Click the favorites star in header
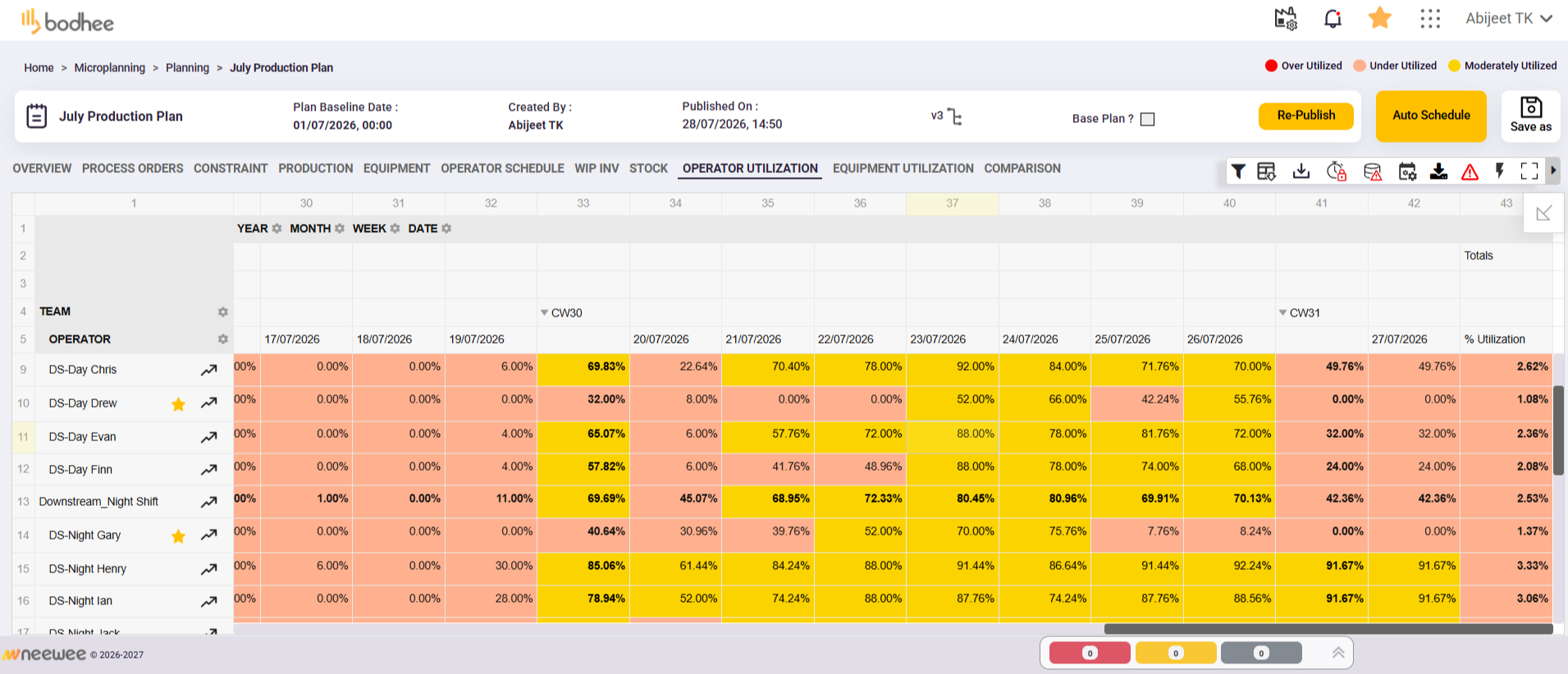This screenshot has height=674, width=1568. click(1380, 18)
